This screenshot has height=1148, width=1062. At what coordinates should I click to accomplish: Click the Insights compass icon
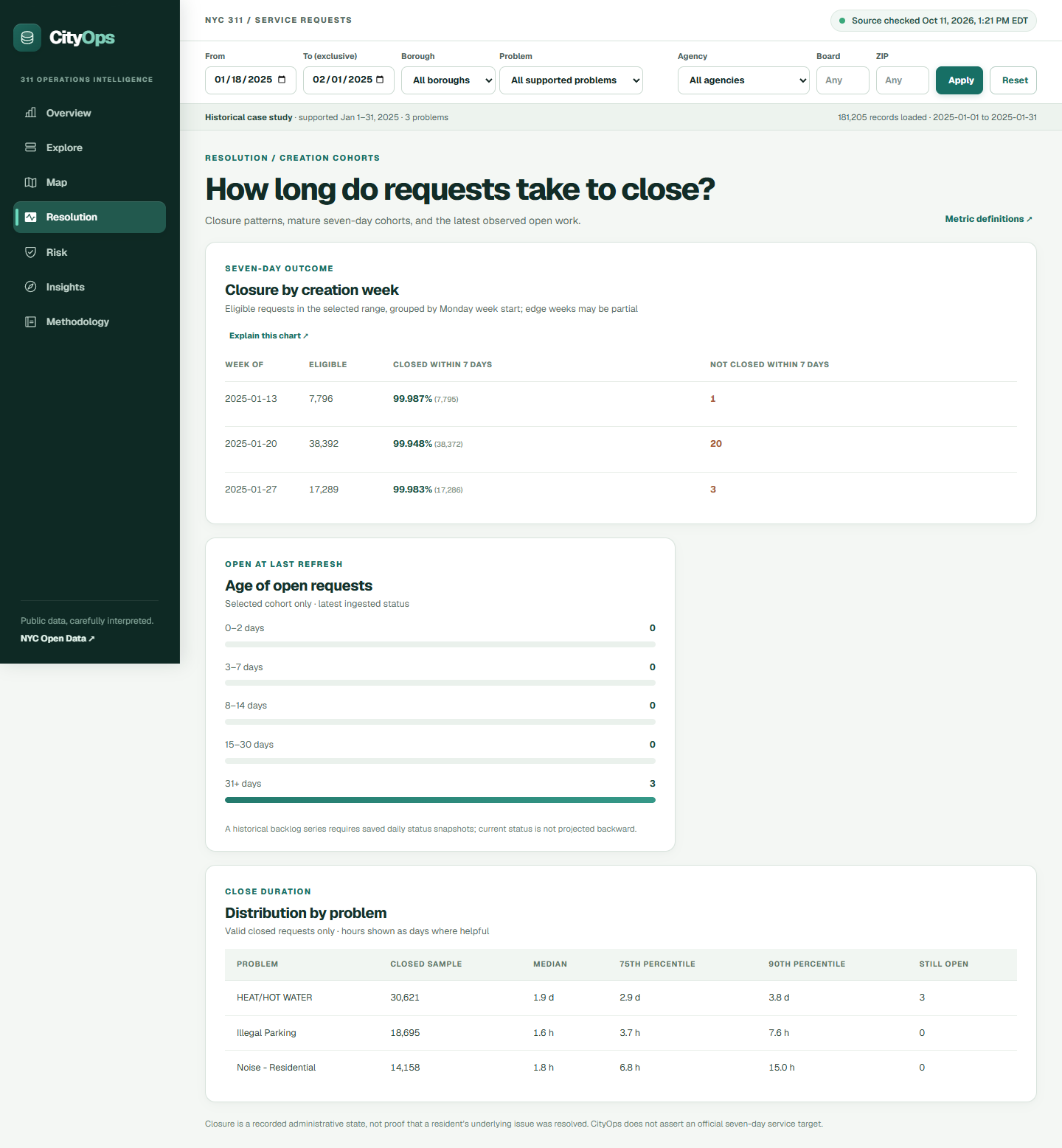pyautogui.click(x=31, y=287)
